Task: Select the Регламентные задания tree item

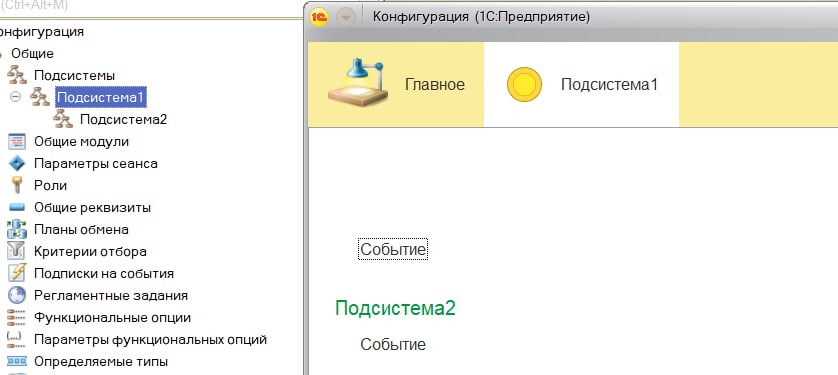Action: pos(111,295)
